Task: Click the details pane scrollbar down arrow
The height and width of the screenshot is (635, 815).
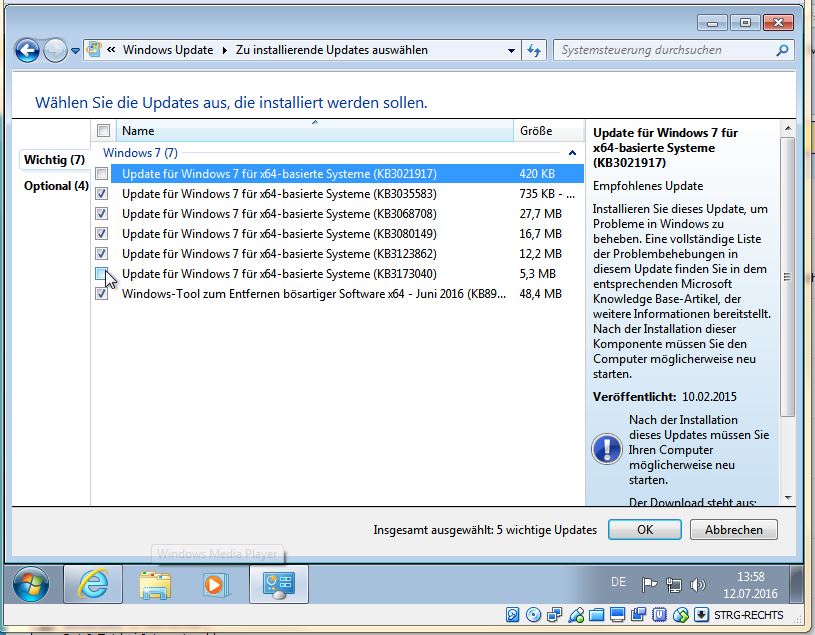Action: click(x=787, y=498)
